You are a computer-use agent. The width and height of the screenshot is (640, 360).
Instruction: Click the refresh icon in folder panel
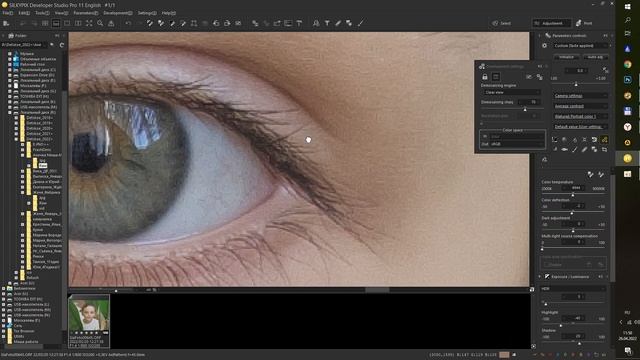pyautogui.click(x=62, y=45)
